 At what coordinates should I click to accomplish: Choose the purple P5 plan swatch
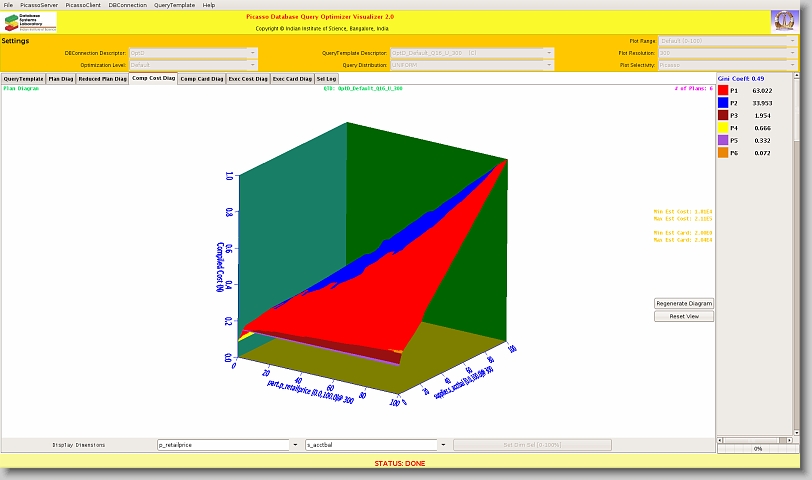click(x=723, y=141)
